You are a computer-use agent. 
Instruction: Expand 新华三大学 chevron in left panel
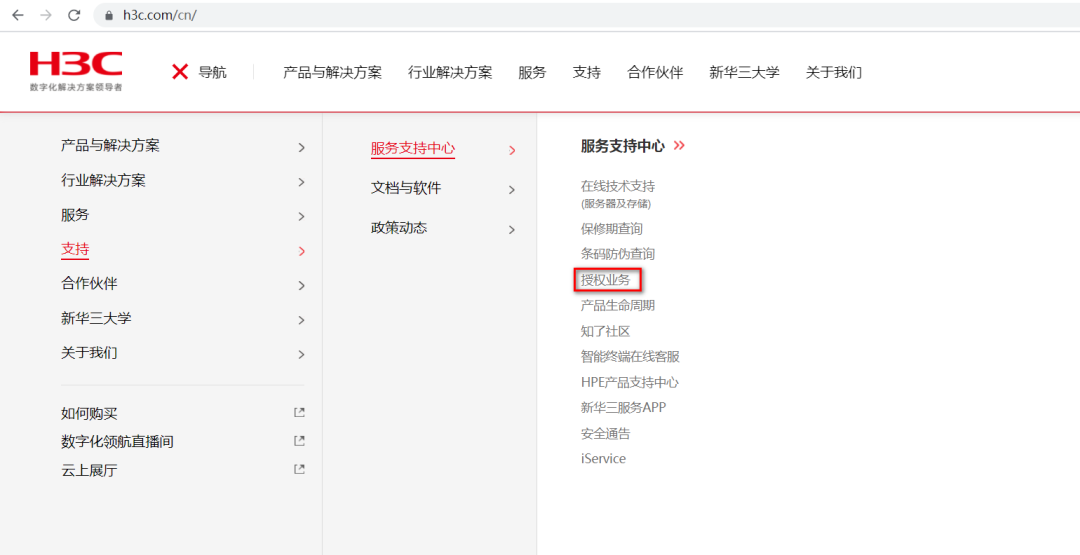click(301, 320)
